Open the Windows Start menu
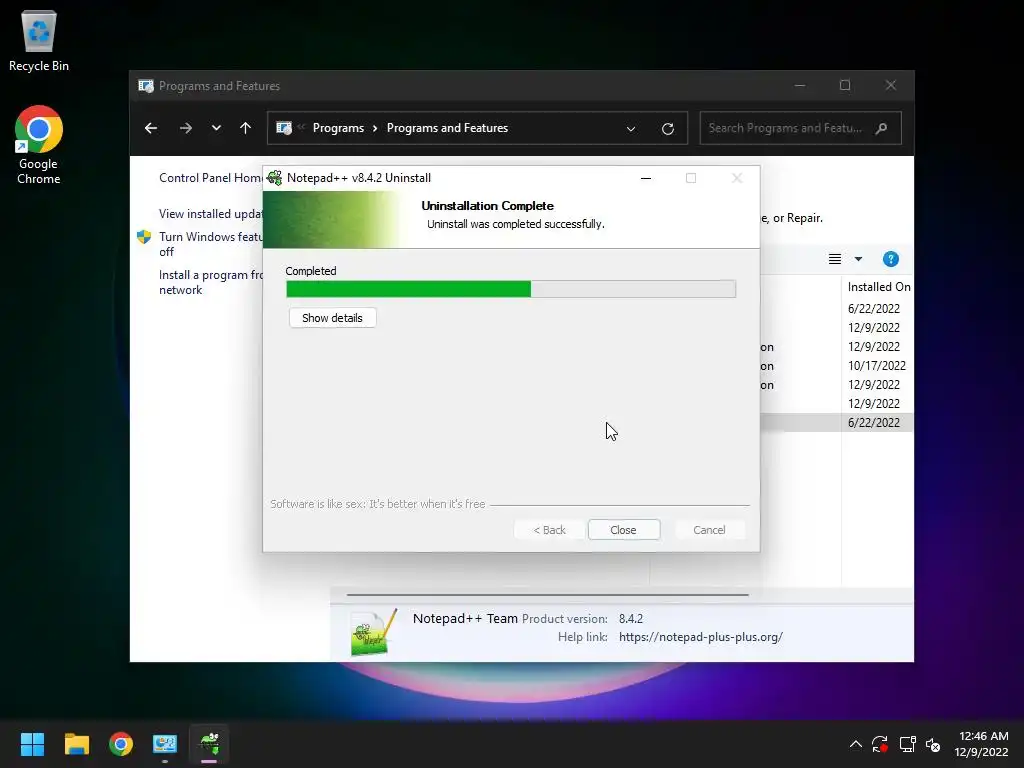Screen dimensions: 1024x768 click(32, 744)
